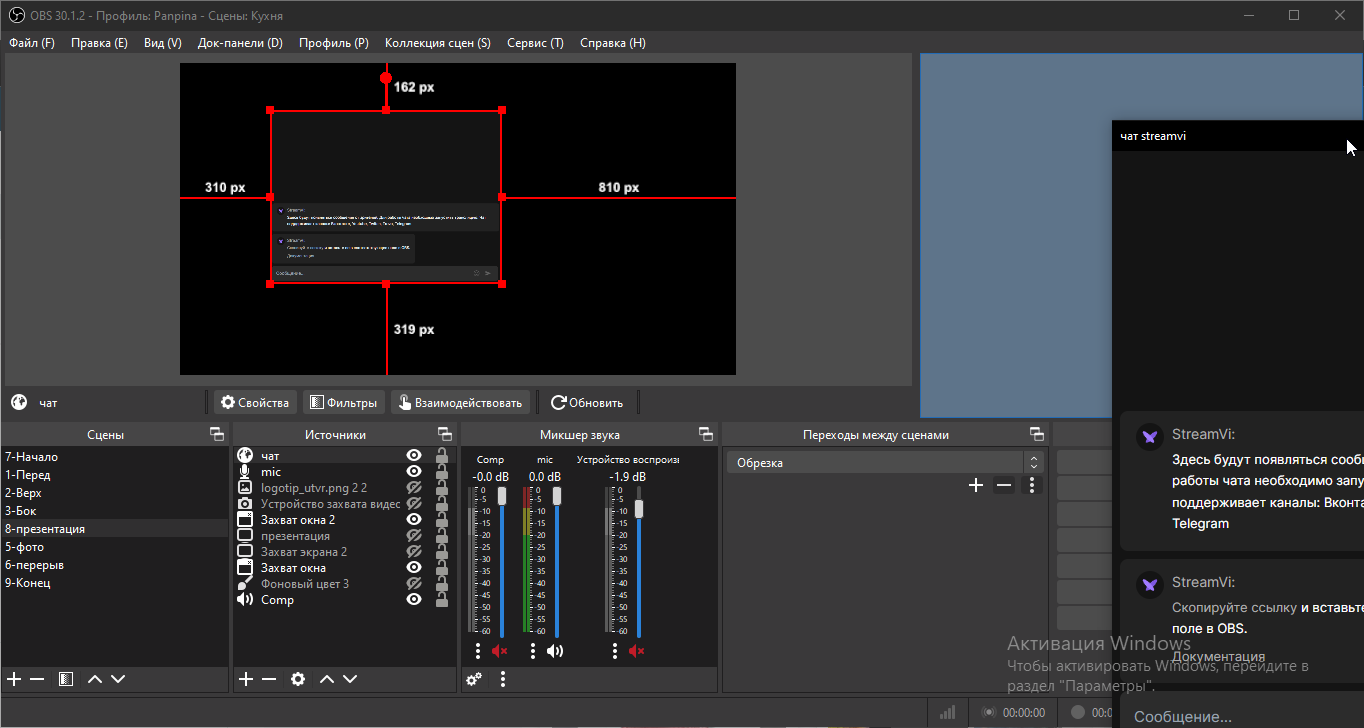Float the Сцены dock panel icon

216,434
